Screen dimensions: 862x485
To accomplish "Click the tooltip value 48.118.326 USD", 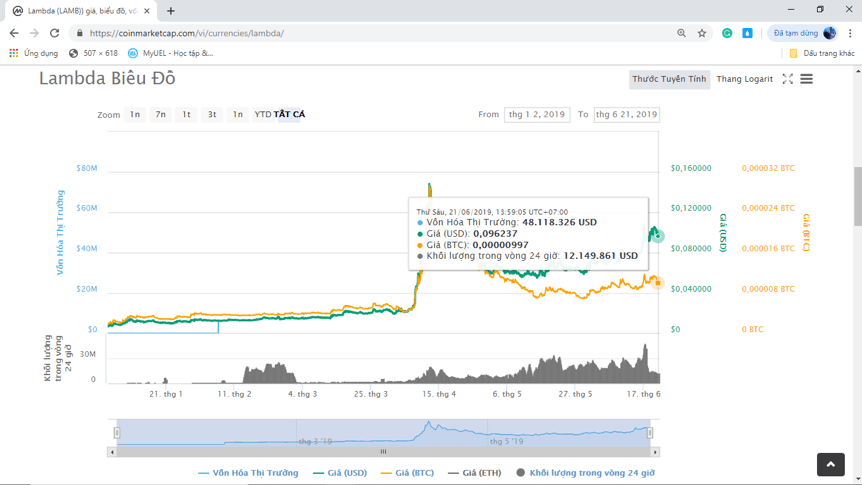I will coord(559,223).
